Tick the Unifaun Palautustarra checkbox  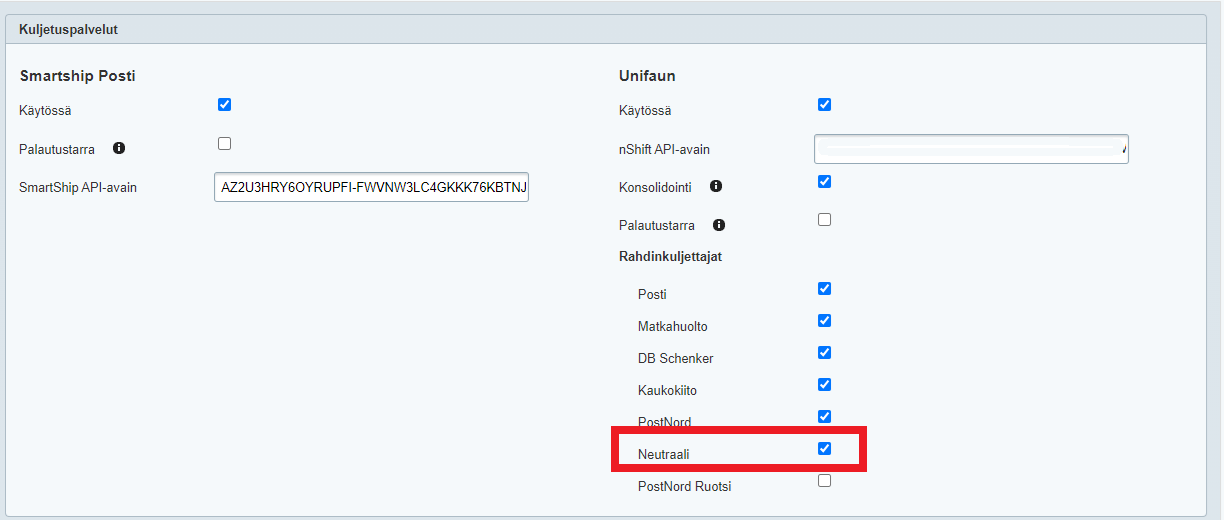pos(824,220)
